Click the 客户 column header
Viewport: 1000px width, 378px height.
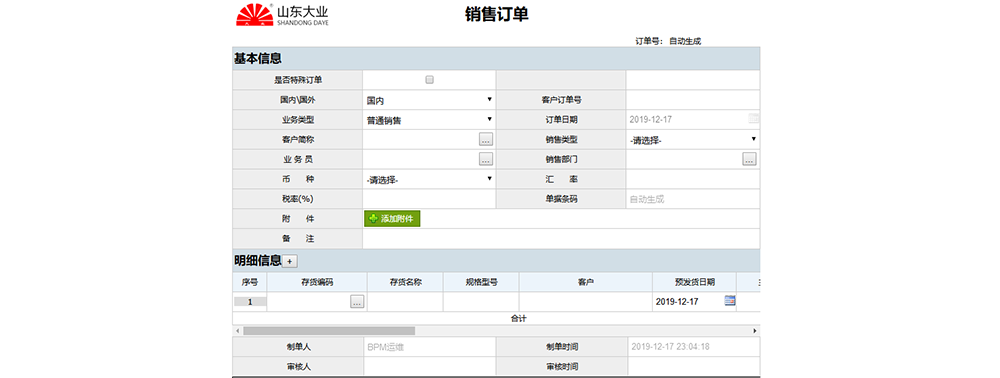[x=585, y=282]
